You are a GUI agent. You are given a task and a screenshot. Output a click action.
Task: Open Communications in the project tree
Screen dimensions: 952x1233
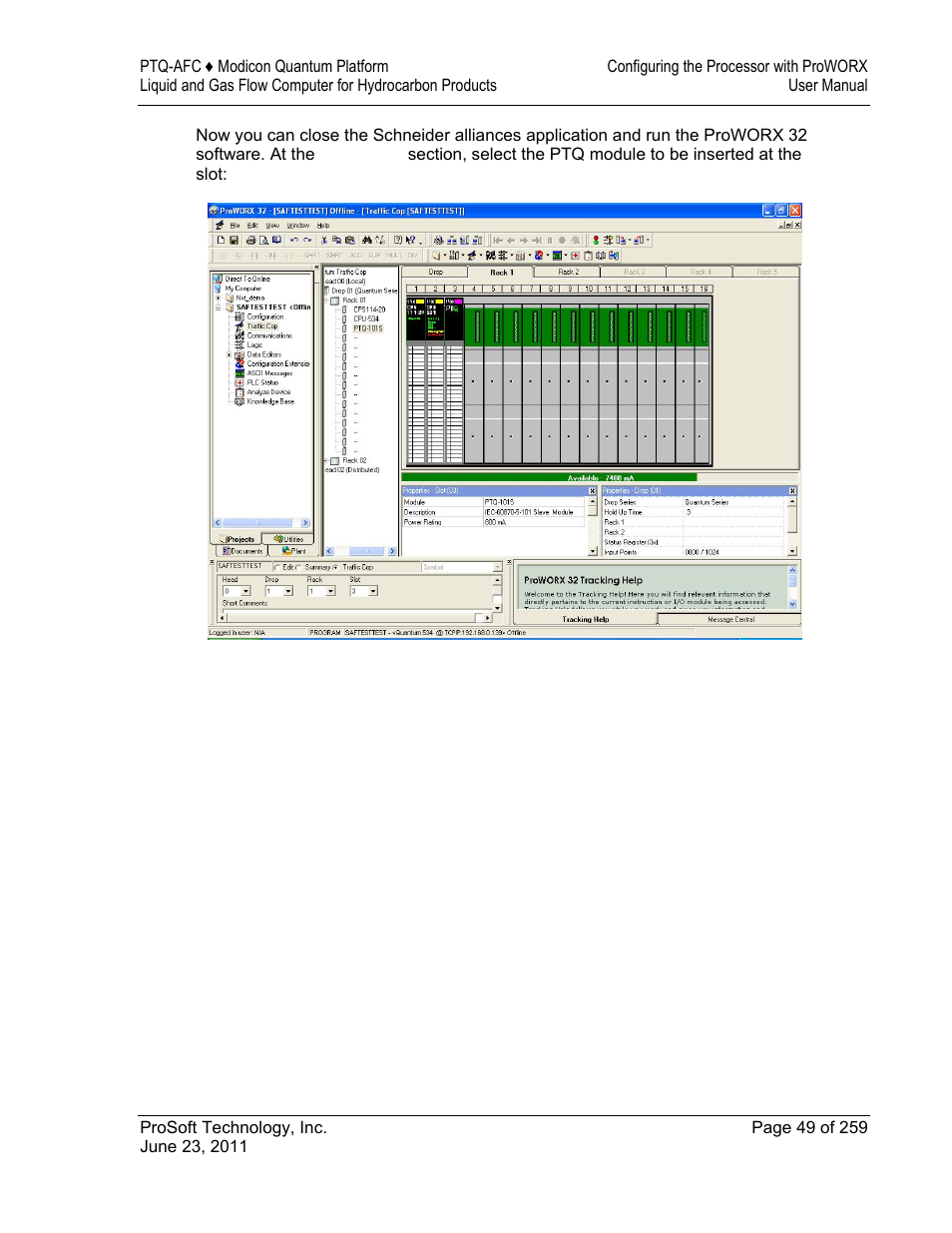(269, 335)
